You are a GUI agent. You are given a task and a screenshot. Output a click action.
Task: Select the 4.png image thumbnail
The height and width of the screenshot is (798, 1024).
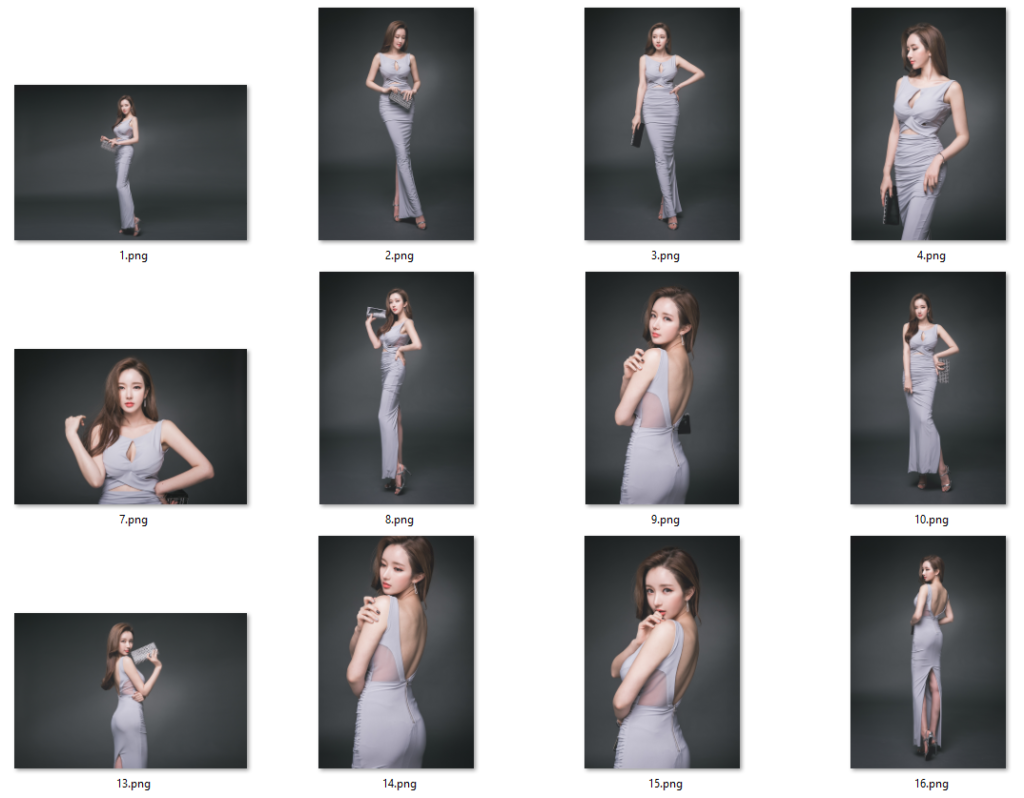pyautogui.click(x=929, y=124)
